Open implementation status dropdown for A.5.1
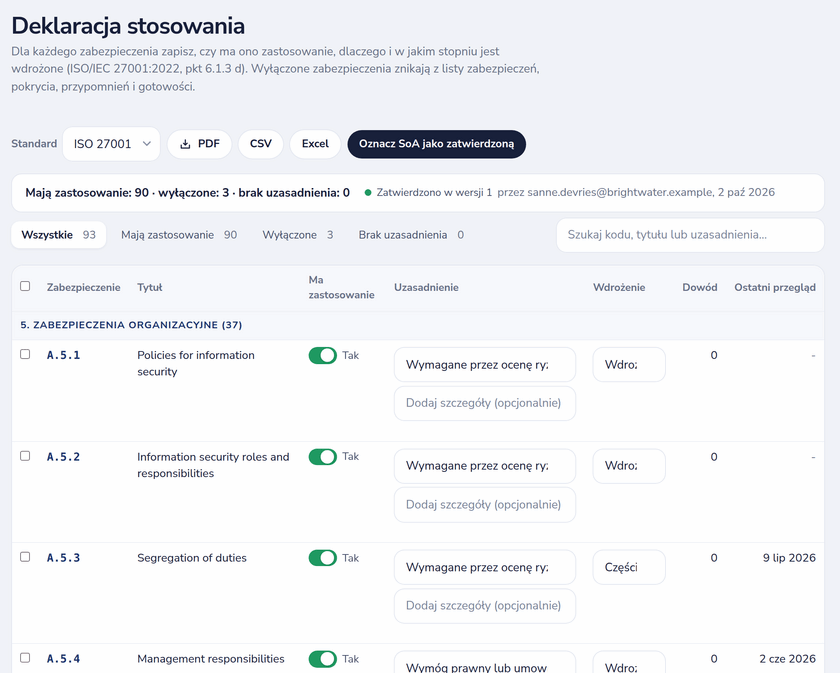 [x=629, y=365]
